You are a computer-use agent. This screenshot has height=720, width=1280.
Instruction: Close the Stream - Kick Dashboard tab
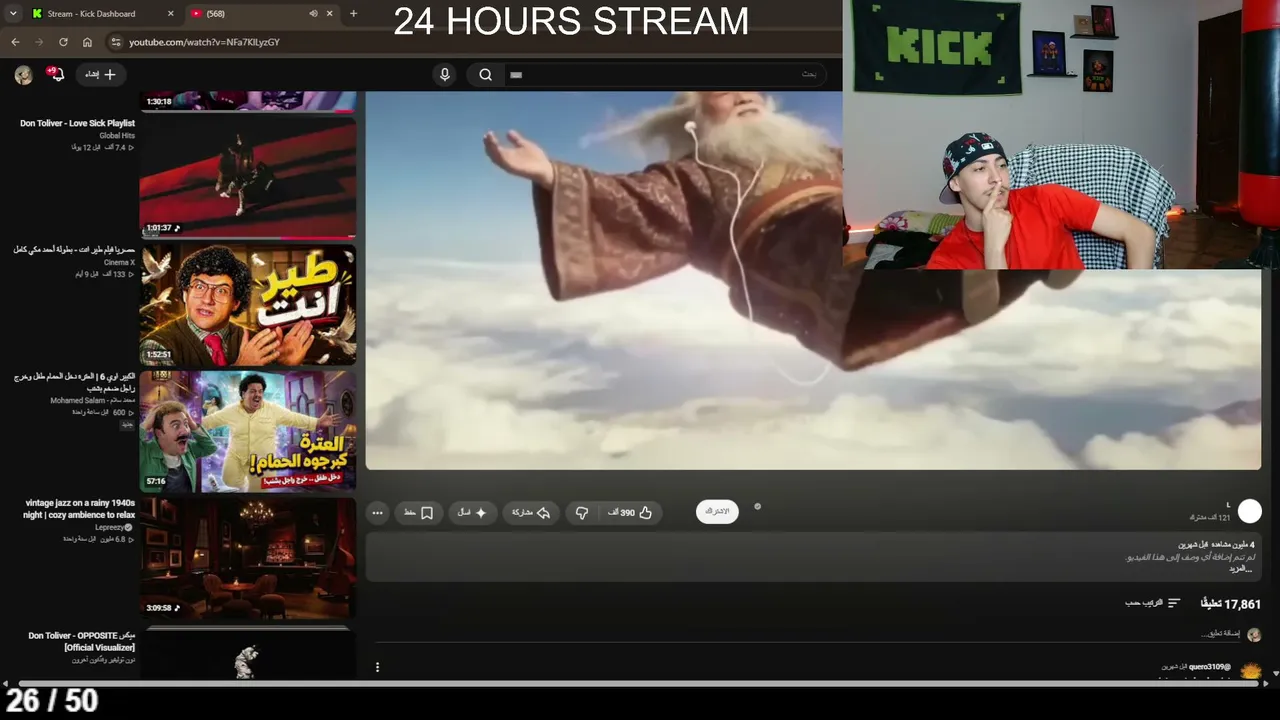point(170,14)
